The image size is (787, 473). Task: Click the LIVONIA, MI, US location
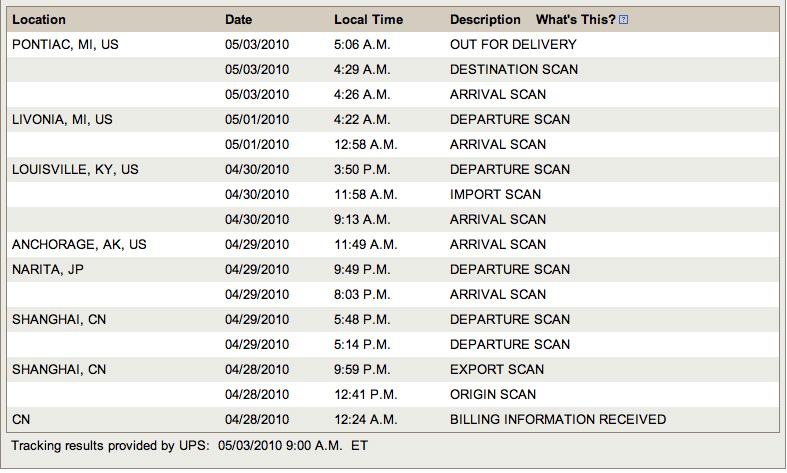click(62, 120)
